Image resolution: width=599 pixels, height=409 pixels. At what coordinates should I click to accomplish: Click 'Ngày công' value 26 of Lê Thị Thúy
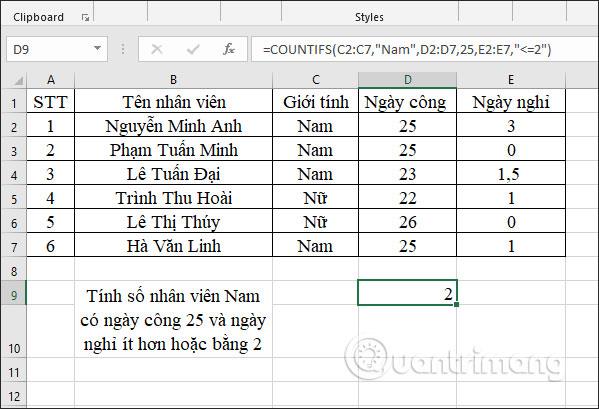408,222
